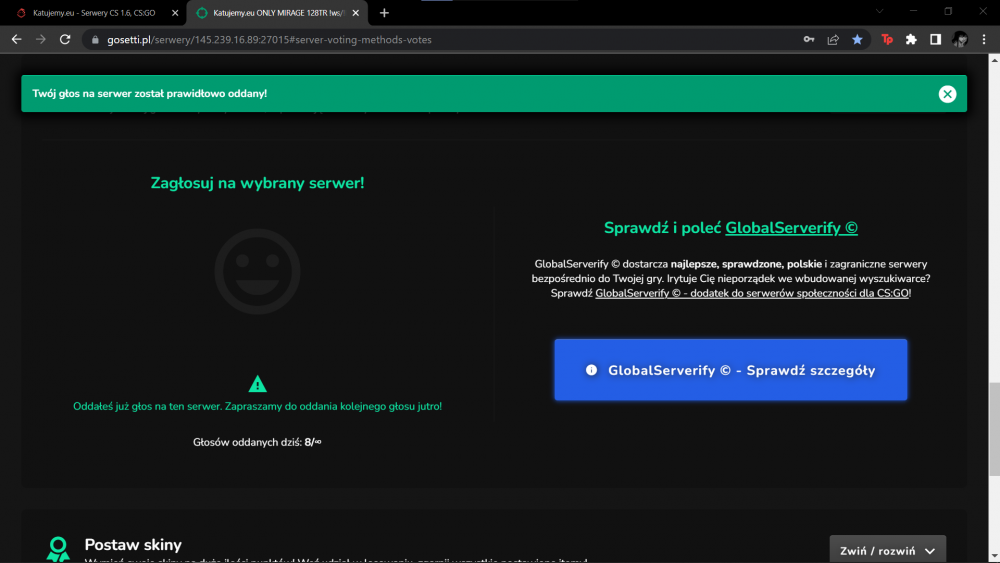
Task: Dismiss the green vote success notification
Action: [x=947, y=94]
